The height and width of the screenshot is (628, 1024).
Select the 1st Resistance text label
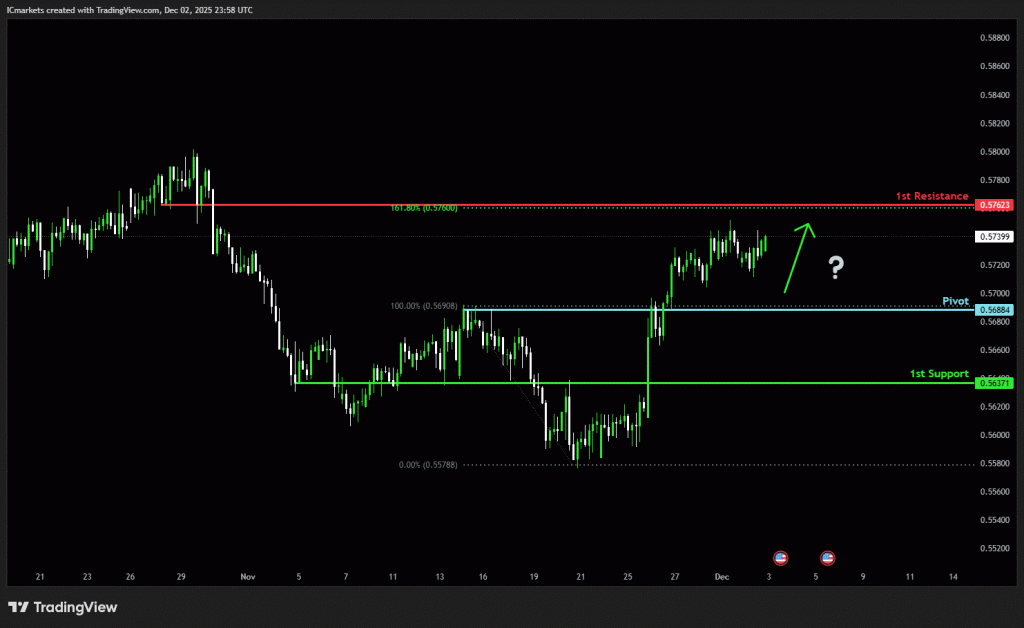[x=931, y=196]
